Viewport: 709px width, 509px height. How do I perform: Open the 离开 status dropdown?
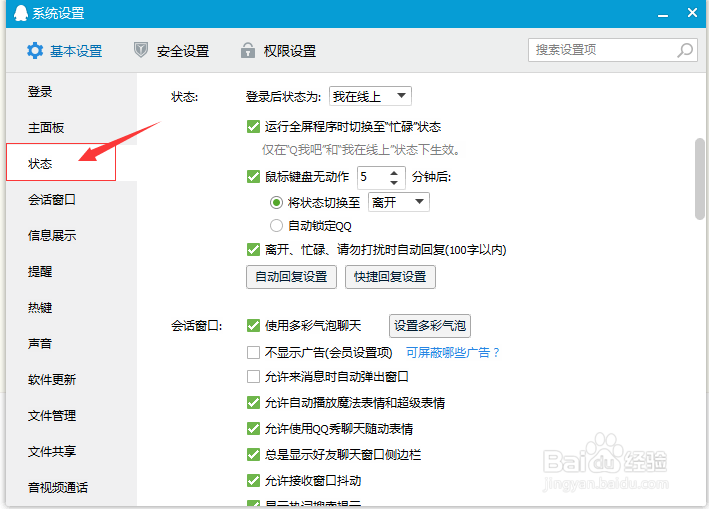pyautogui.click(x=399, y=202)
